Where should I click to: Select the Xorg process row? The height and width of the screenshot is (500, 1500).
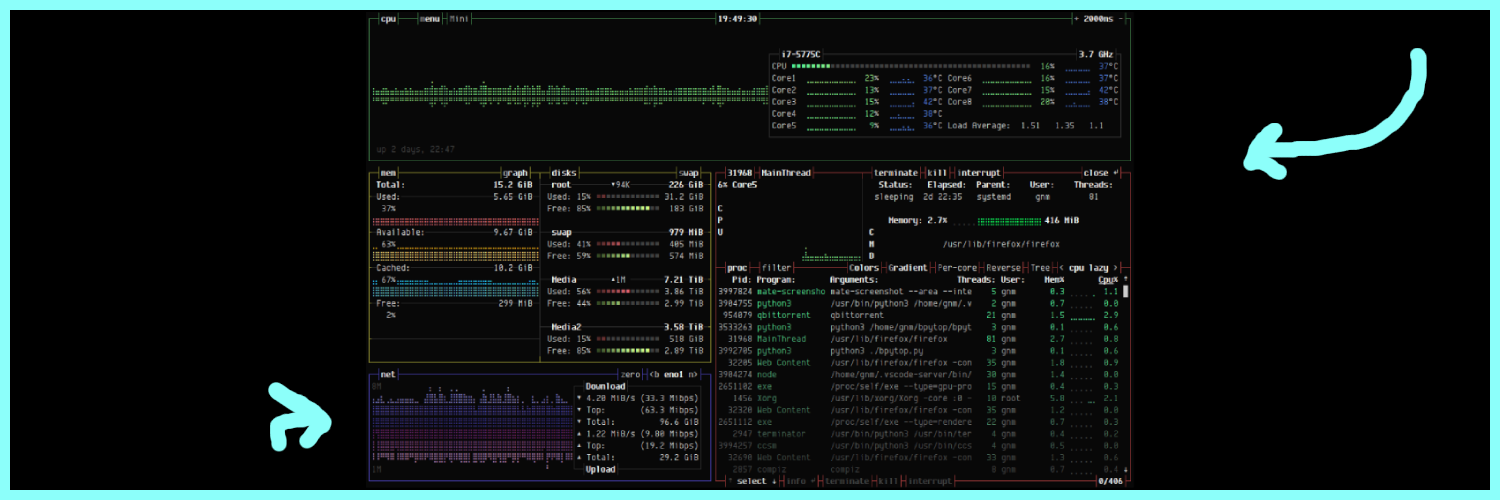[918, 398]
